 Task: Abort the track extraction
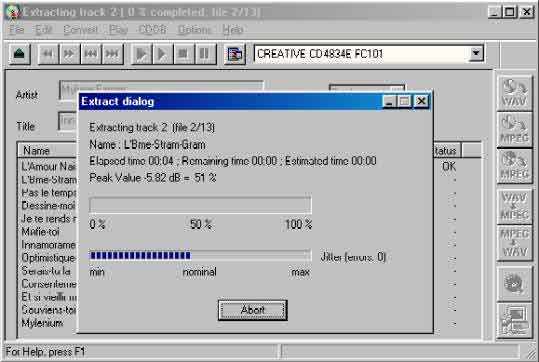tap(253, 310)
